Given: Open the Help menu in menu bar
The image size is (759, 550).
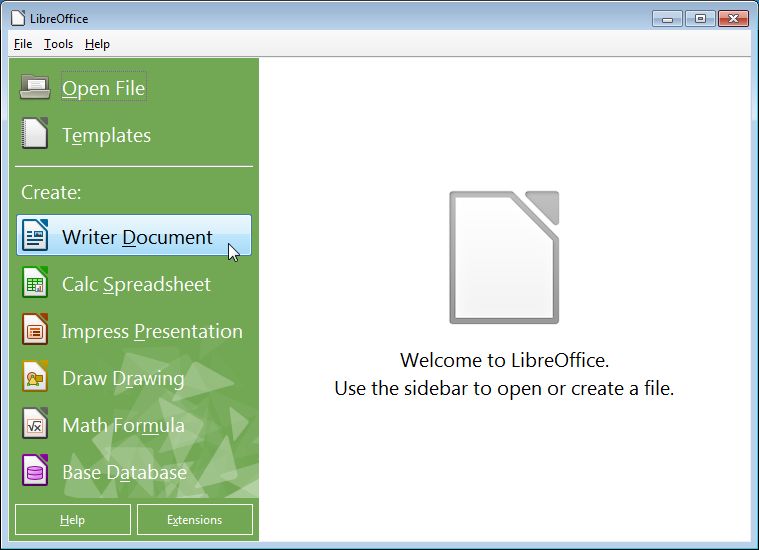Looking at the screenshot, I should point(97,44).
